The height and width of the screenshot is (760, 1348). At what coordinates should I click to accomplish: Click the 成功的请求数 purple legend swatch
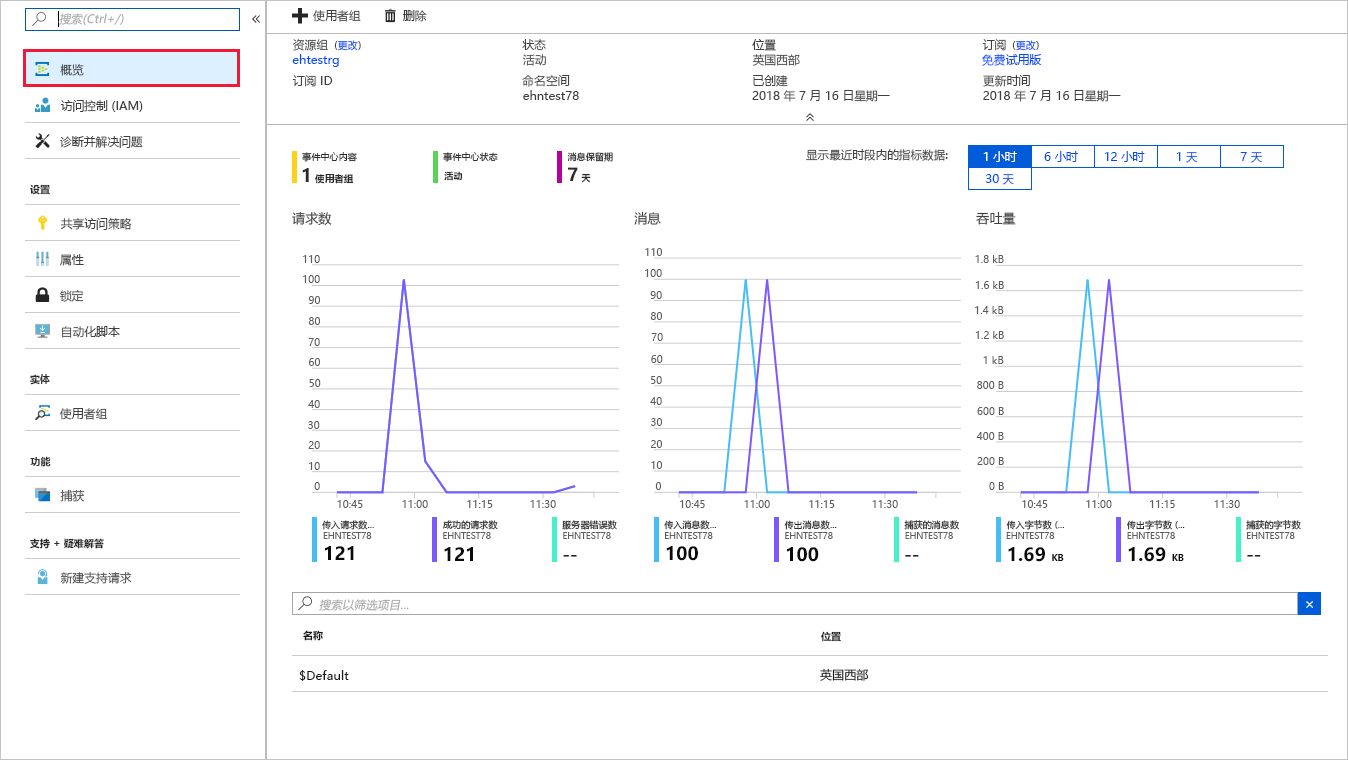pos(435,539)
